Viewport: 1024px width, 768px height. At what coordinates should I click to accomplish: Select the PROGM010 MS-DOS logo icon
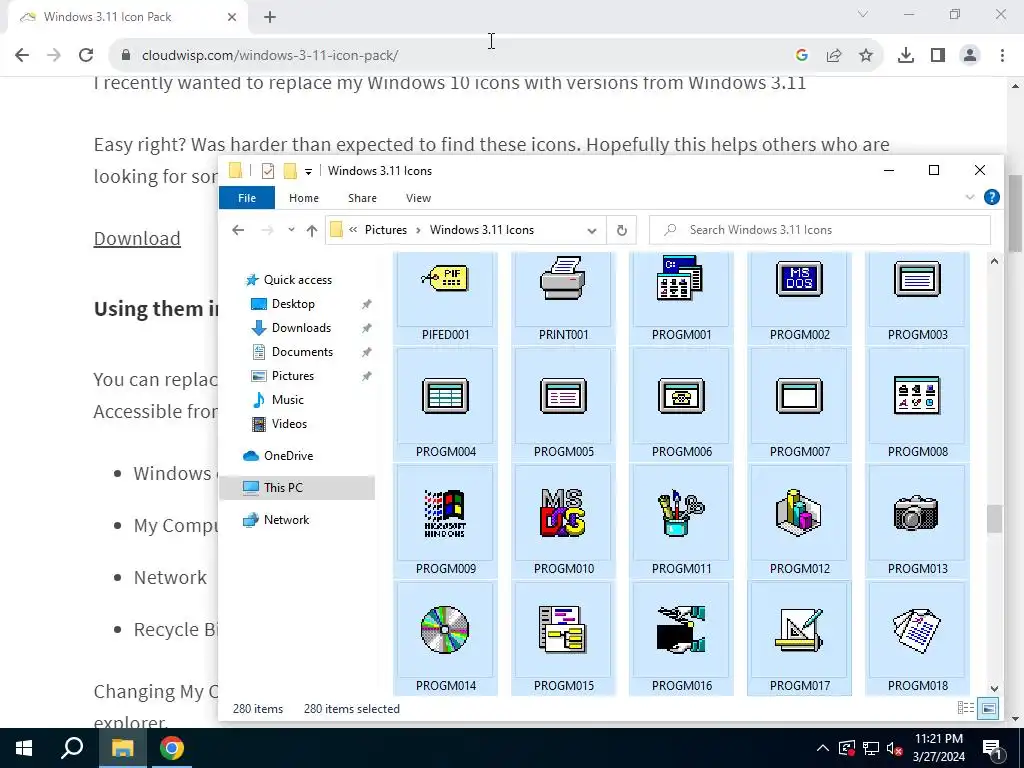[x=563, y=521]
